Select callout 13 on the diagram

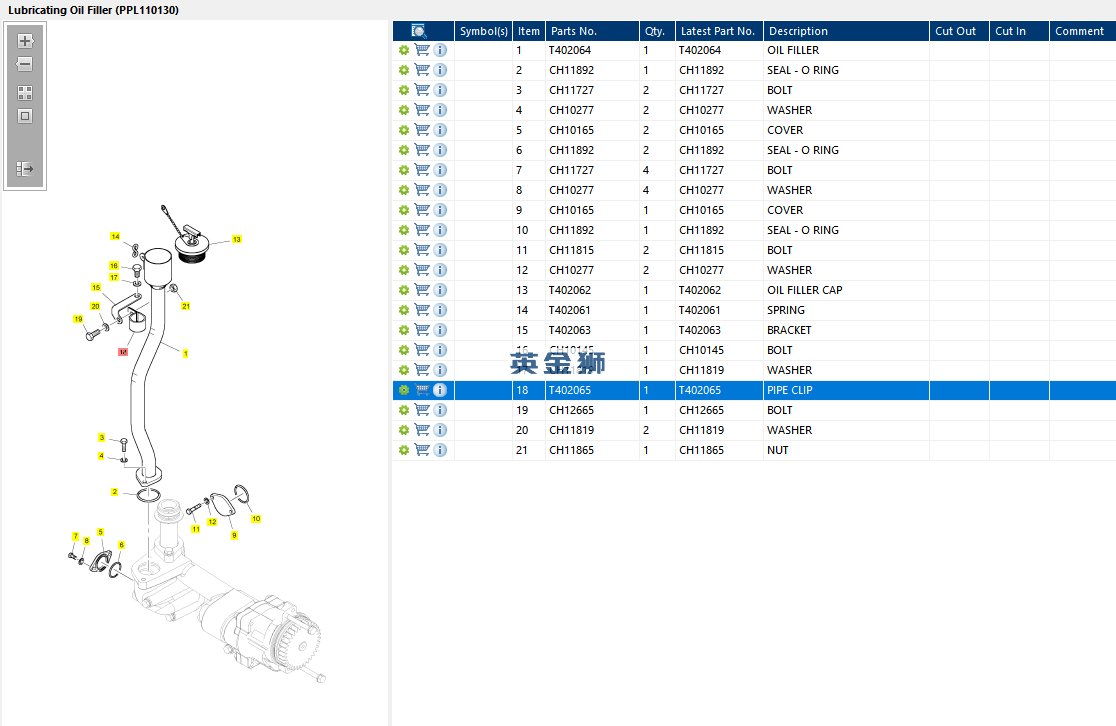237,239
